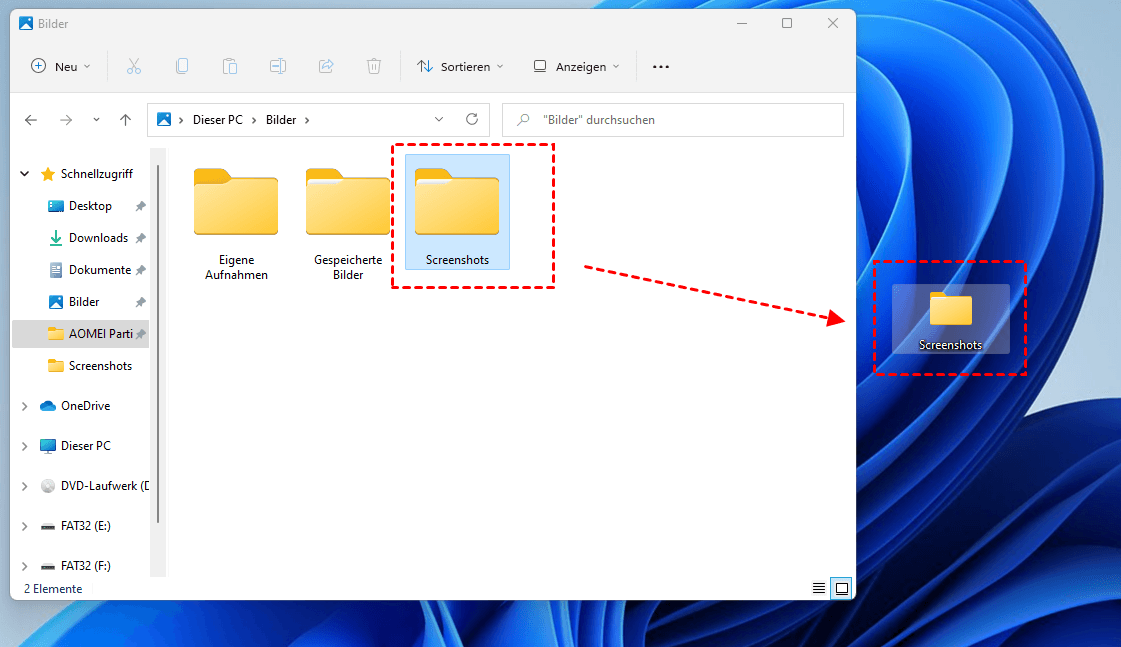
Task: Click the pin icon beside Dokumente
Action: [x=141, y=270]
